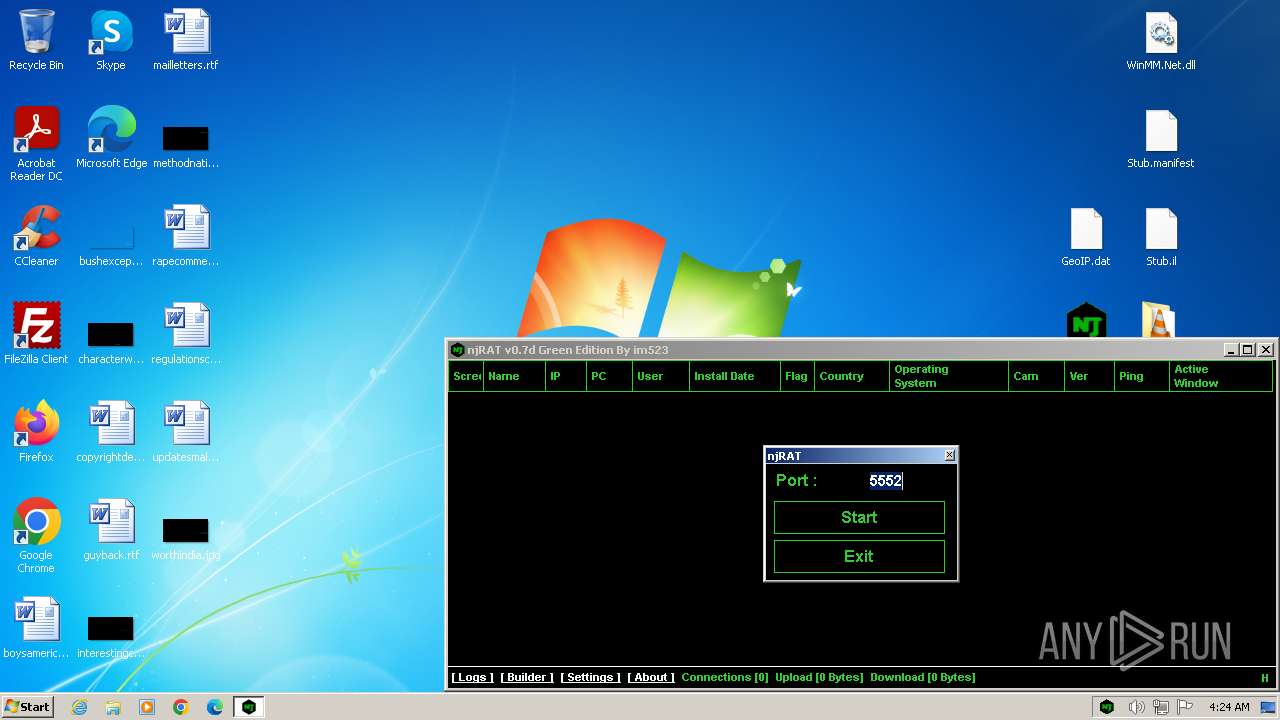Open the [ Settings ] menu
1280x720 pixels.
coord(590,677)
